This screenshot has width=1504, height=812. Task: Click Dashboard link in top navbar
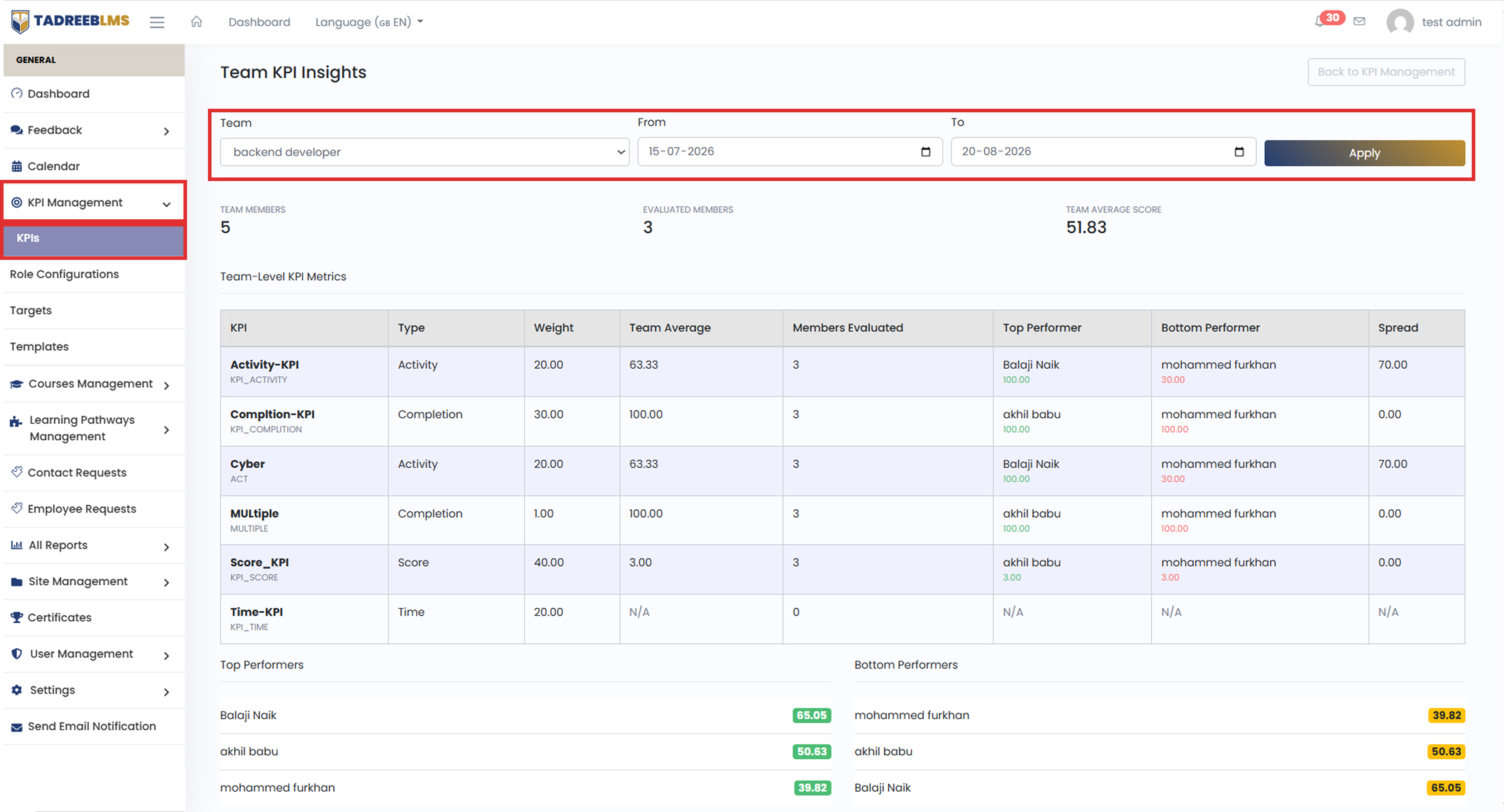pyautogui.click(x=259, y=22)
